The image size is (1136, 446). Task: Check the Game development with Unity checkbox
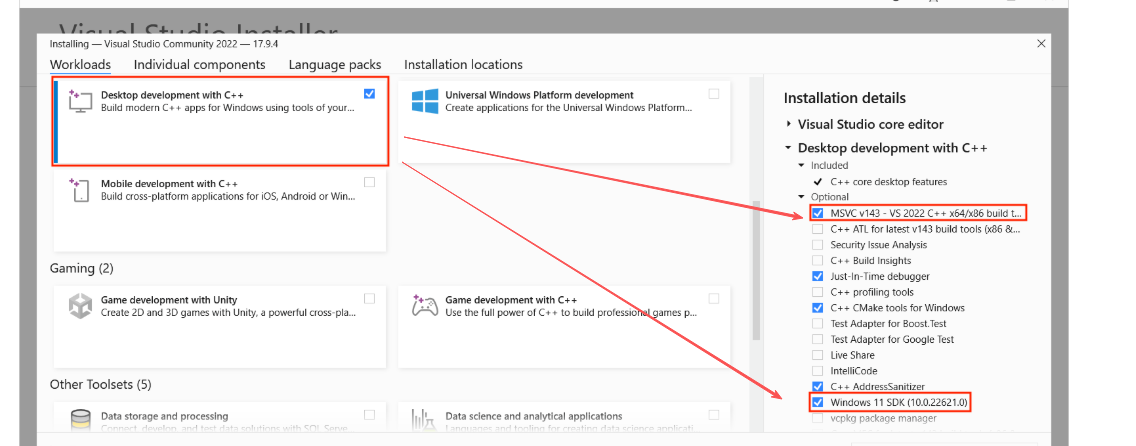(x=369, y=298)
